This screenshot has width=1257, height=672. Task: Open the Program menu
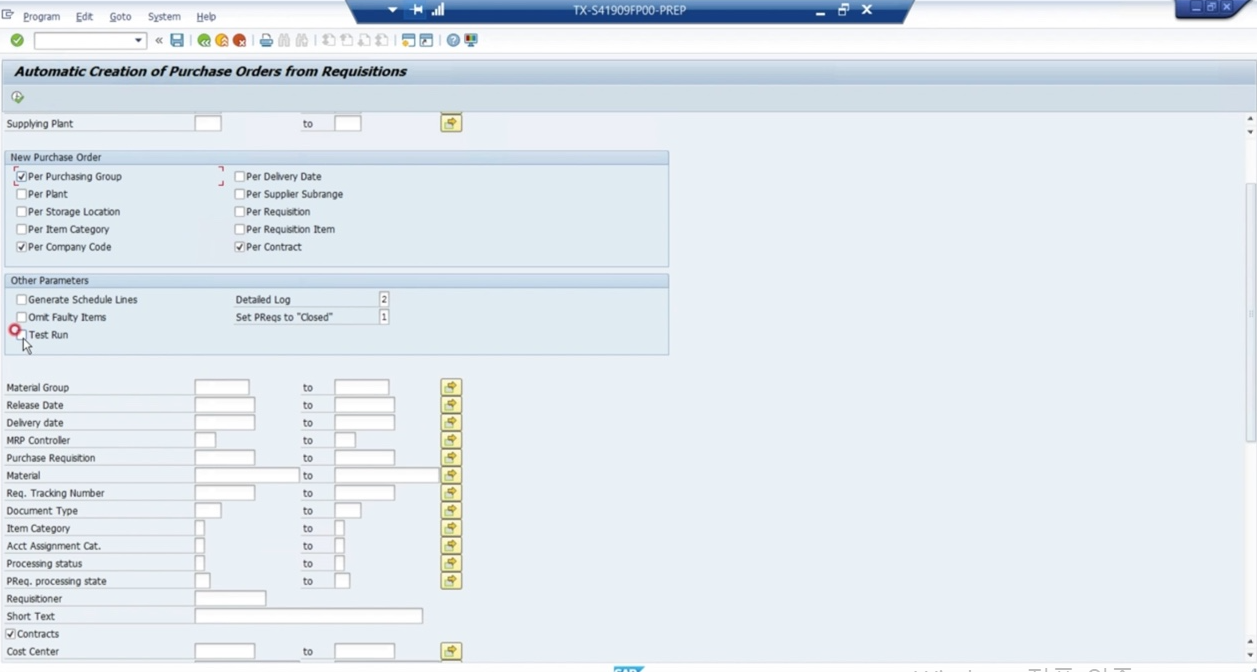click(x=41, y=17)
